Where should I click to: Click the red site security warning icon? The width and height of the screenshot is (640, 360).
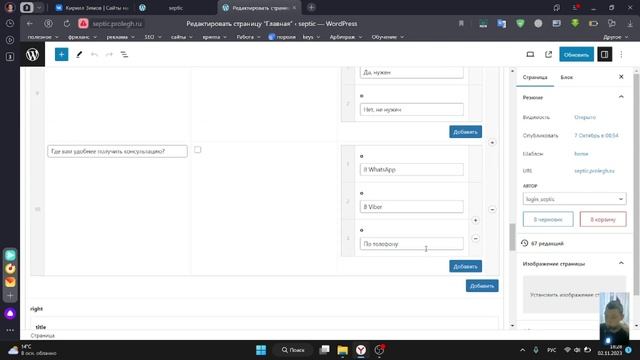click(x=83, y=24)
